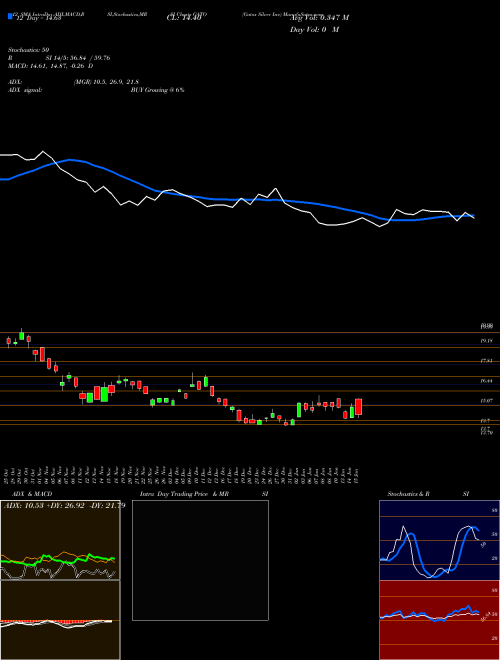Select the '(MGR) 10.5, 26.9, 21.8' ADX values
500x660 pixels.
pos(106,82)
